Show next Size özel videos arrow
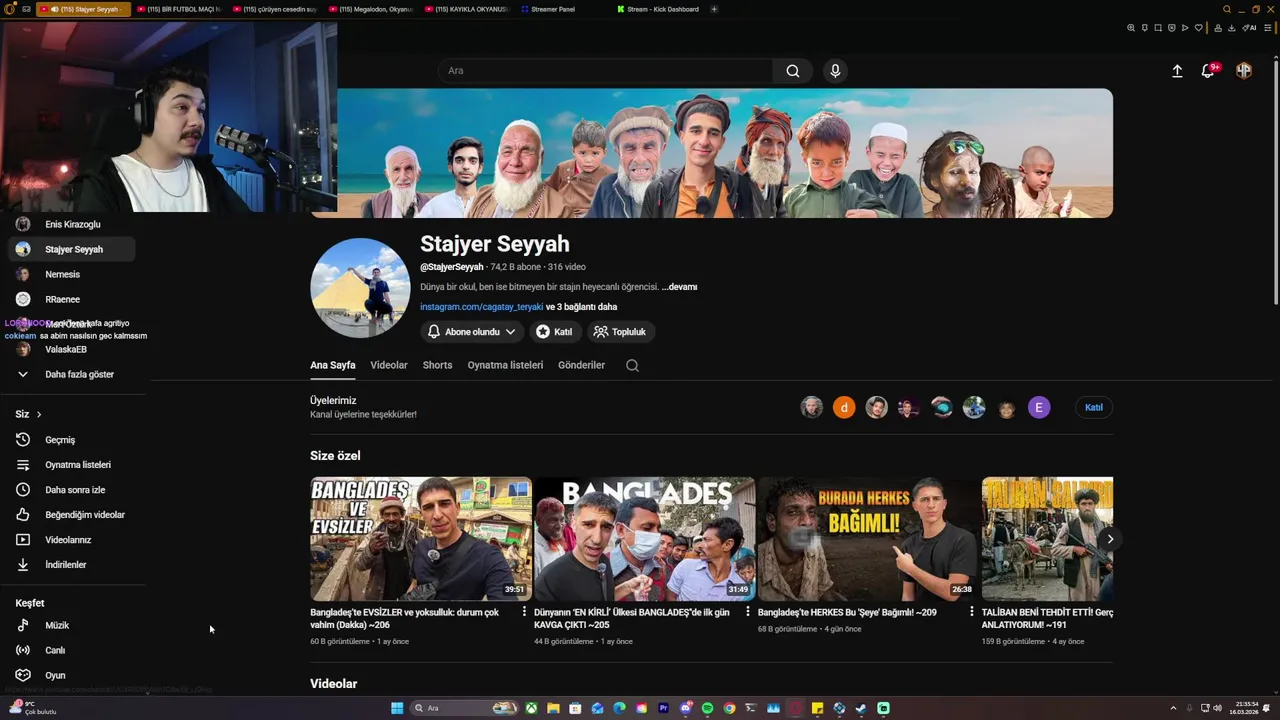This screenshot has height=720, width=1280. point(1110,539)
